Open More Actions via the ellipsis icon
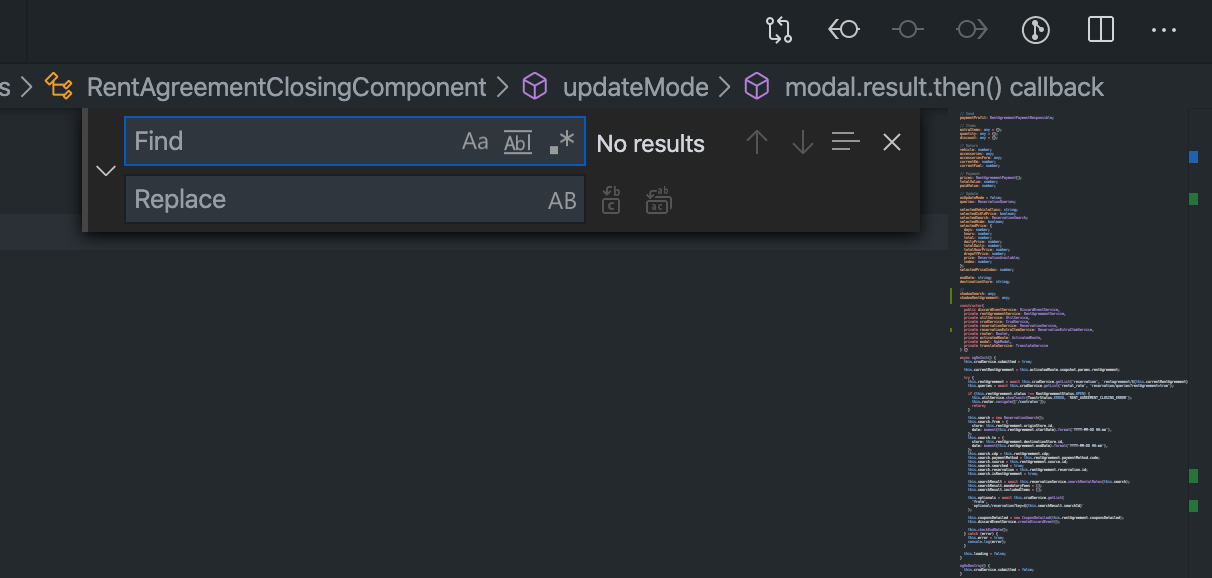Viewport: 1212px width, 578px height. click(1163, 30)
